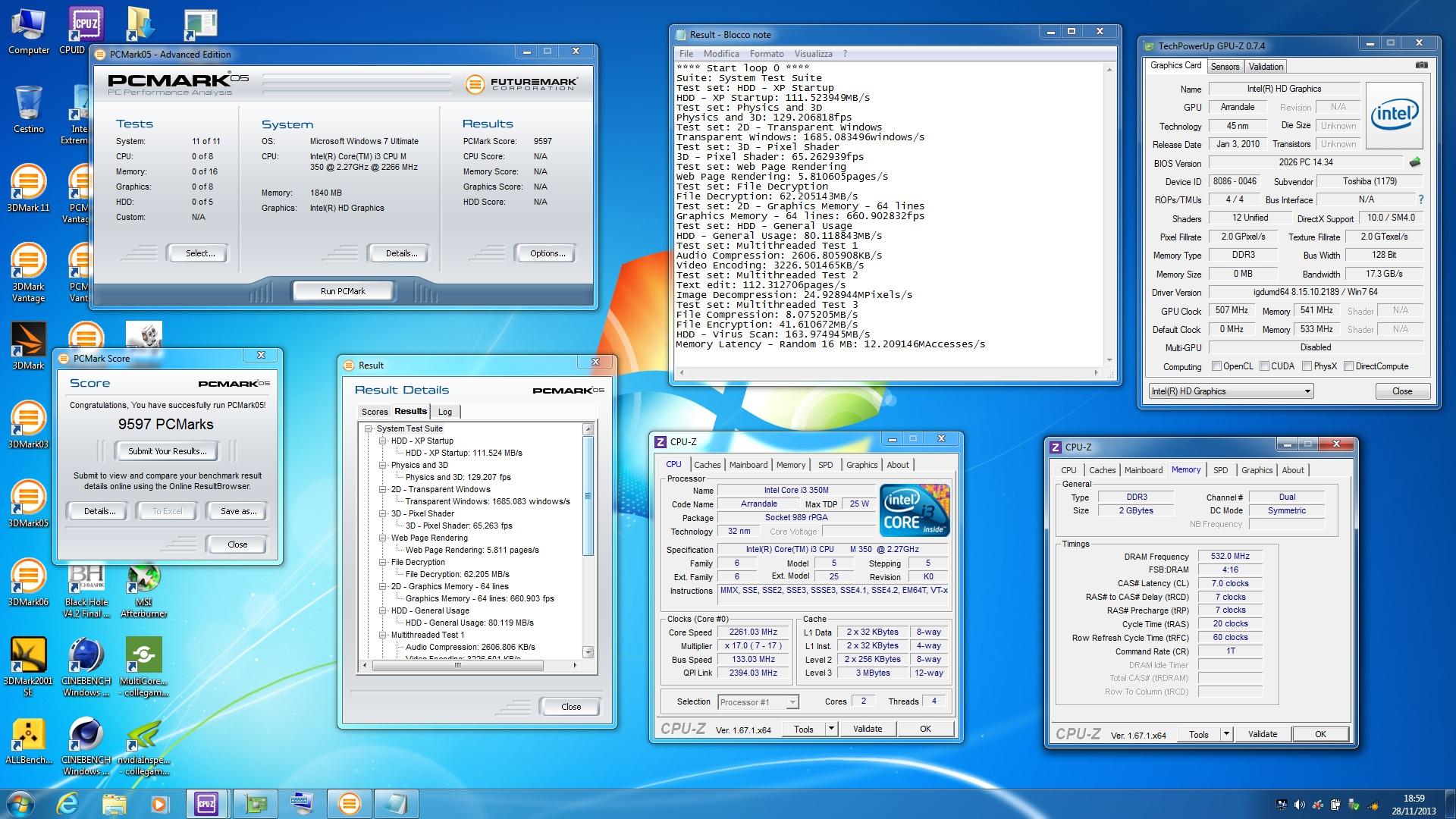Open the MultiCore collegamento shortcut
Viewport: 1456px width, 819px height.
[143, 667]
